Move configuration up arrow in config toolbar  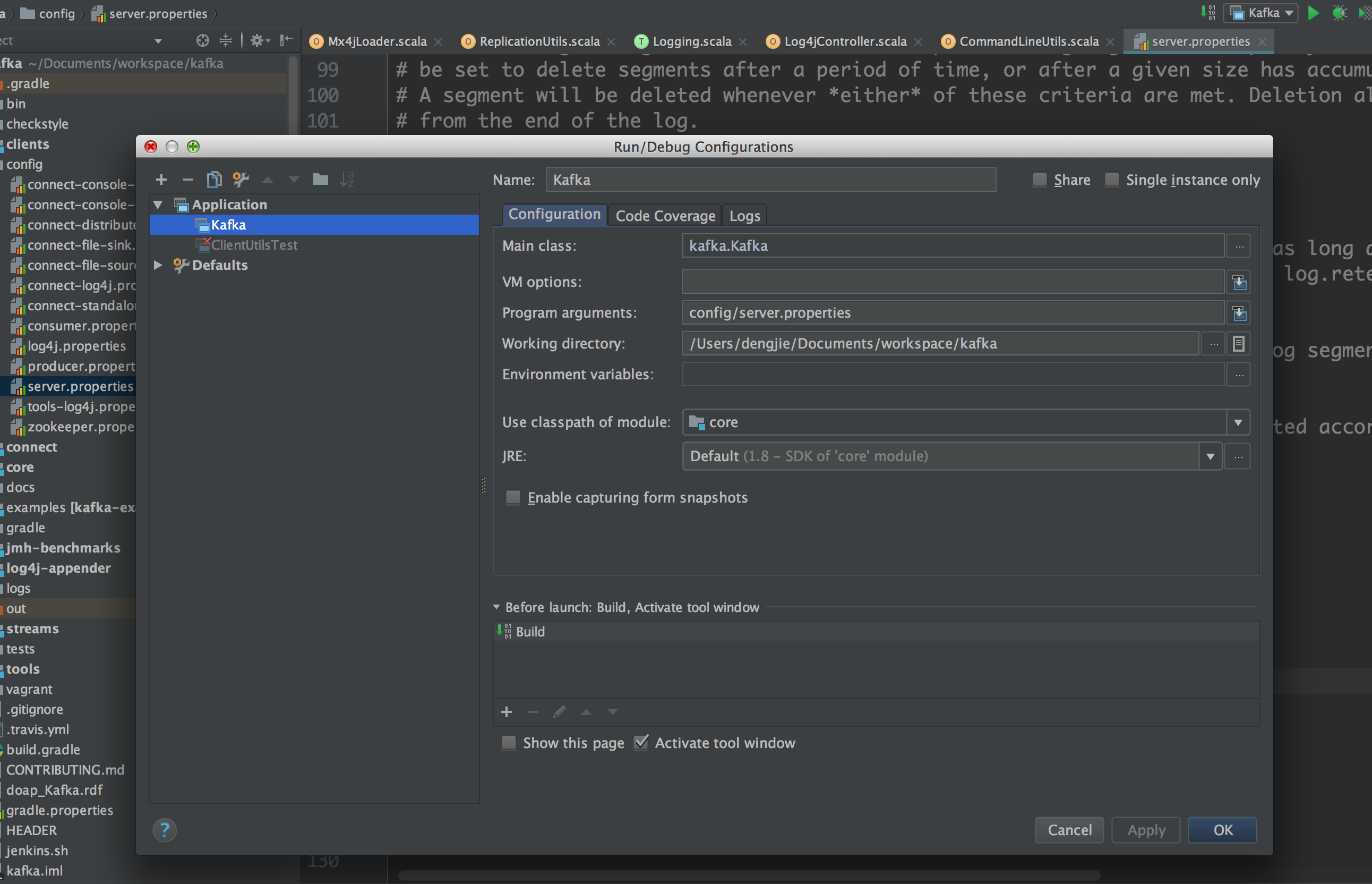tap(267, 180)
